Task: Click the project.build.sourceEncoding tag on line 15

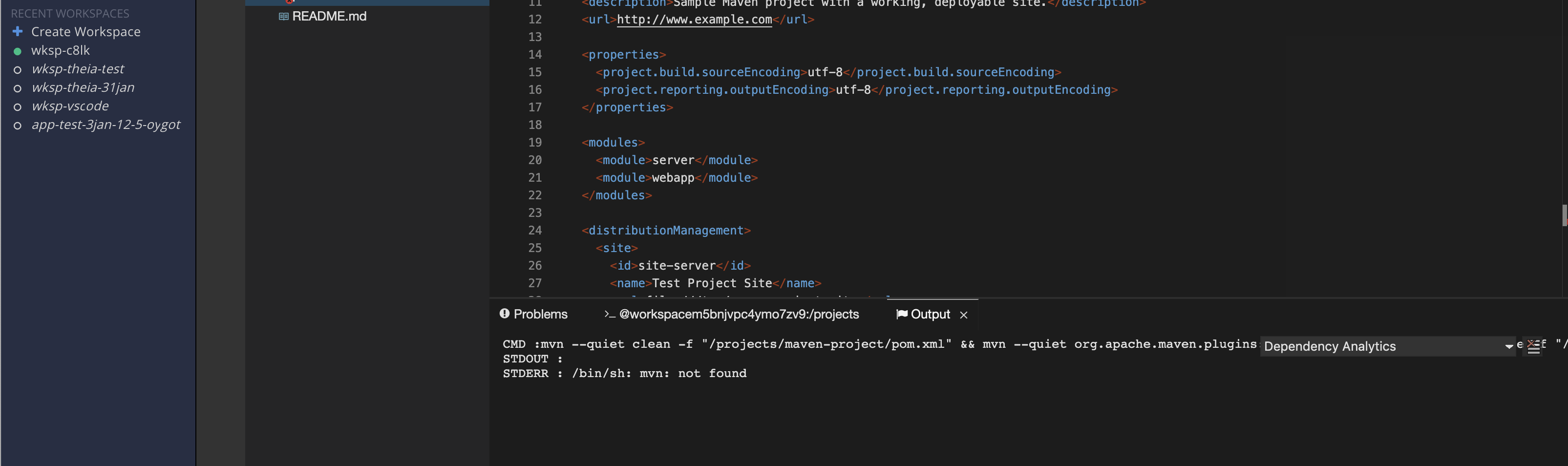Action: tap(701, 72)
